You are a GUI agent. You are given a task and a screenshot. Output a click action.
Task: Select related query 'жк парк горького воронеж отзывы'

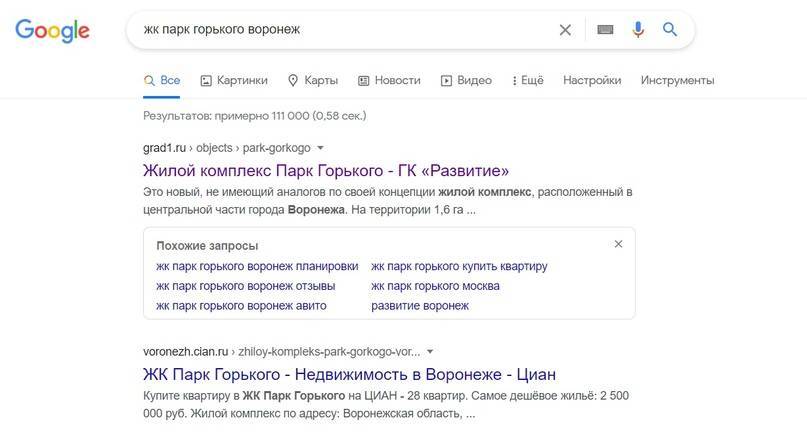point(245,286)
